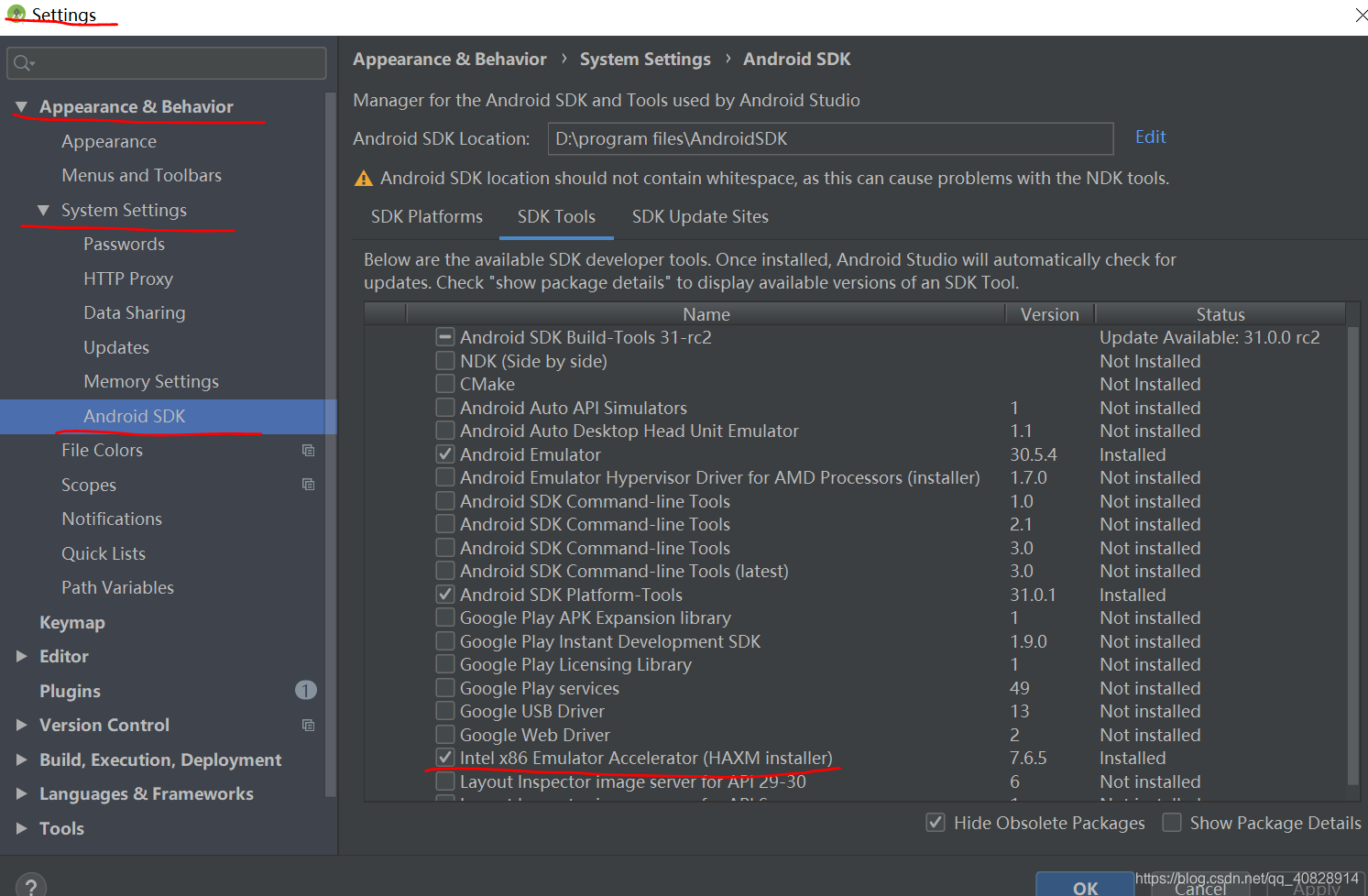The height and width of the screenshot is (896, 1368).
Task: Click the Android Studio icon in title bar
Action: [x=16, y=14]
